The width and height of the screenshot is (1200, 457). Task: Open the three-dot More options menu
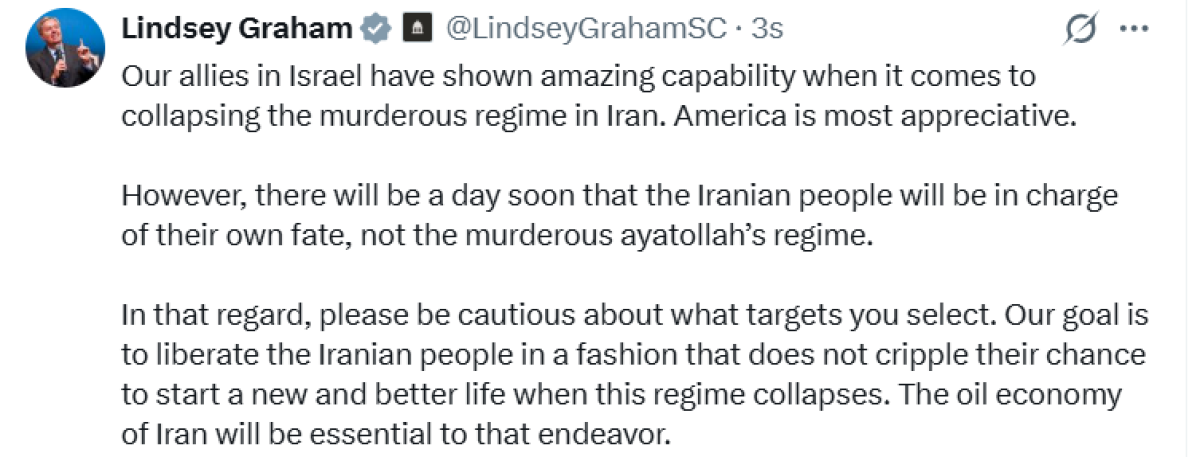click(x=1133, y=30)
